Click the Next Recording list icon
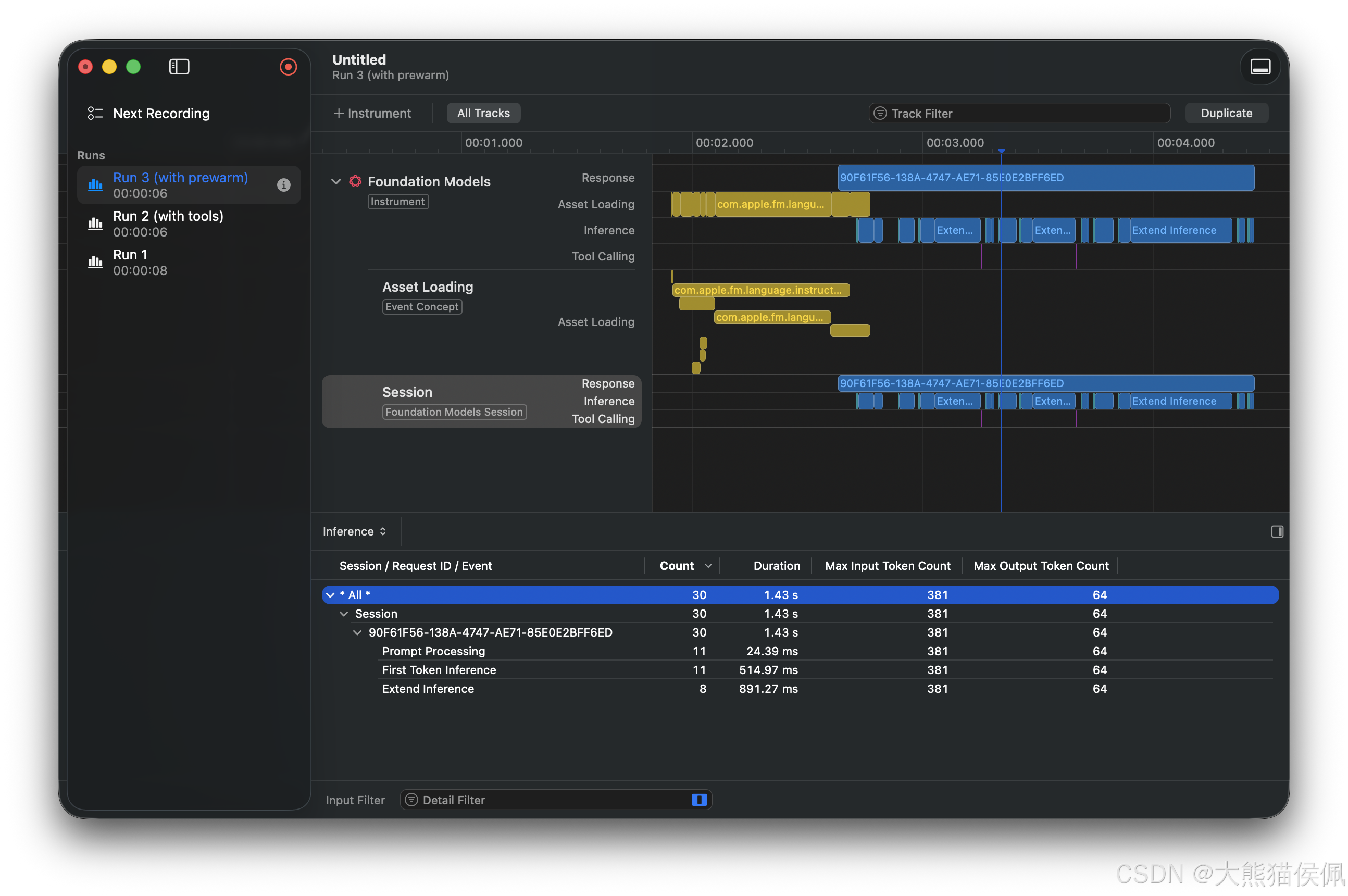 coord(95,113)
